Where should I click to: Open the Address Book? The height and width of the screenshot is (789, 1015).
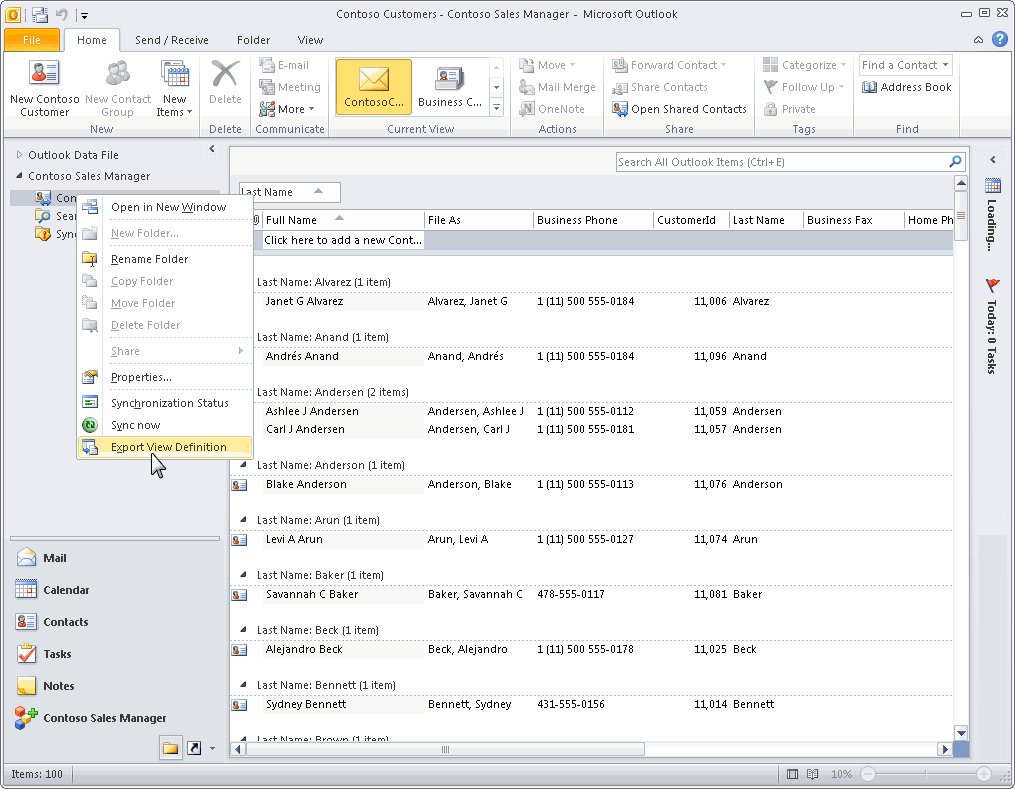point(906,87)
